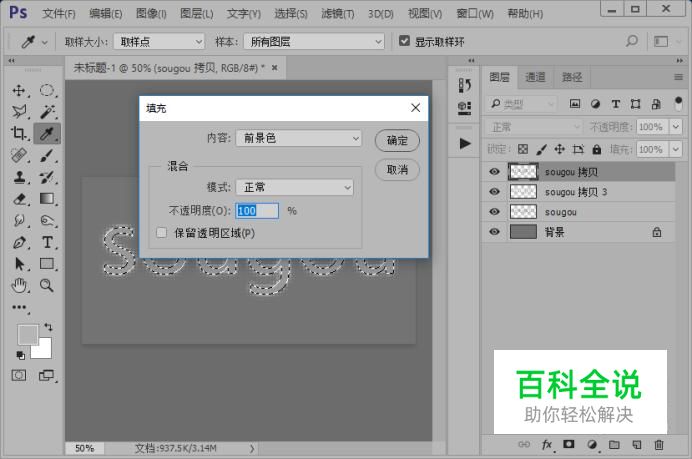This screenshot has height=459, width=692.
Task: Open the 文件 menu
Action: click(58, 14)
